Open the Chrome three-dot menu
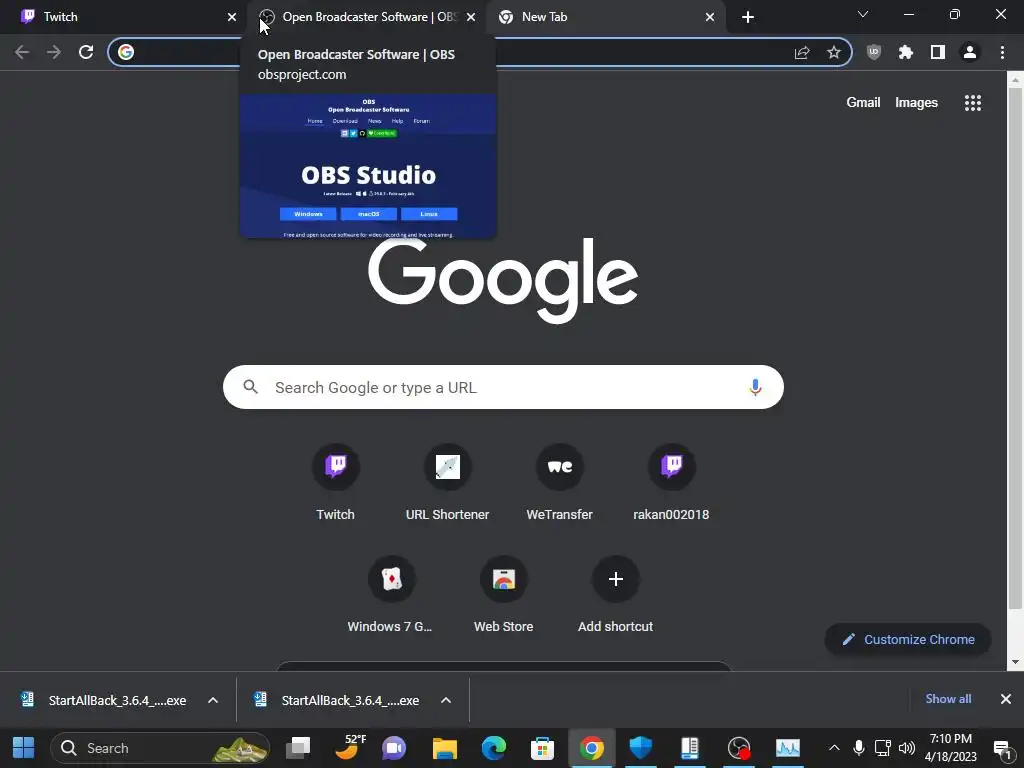The width and height of the screenshot is (1024, 768). 1002,52
